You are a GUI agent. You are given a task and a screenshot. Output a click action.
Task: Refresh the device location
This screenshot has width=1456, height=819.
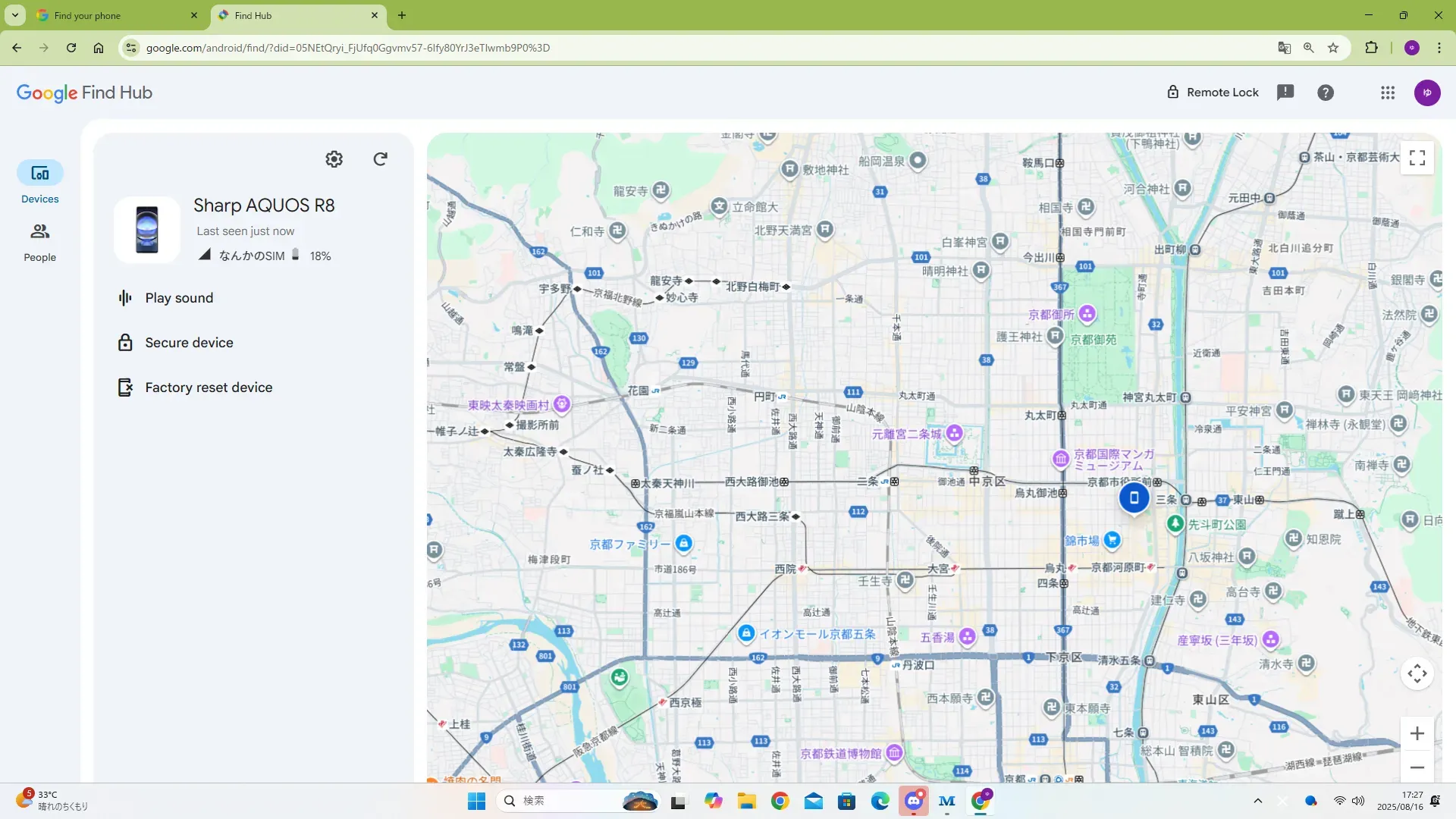pyautogui.click(x=381, y=159)
